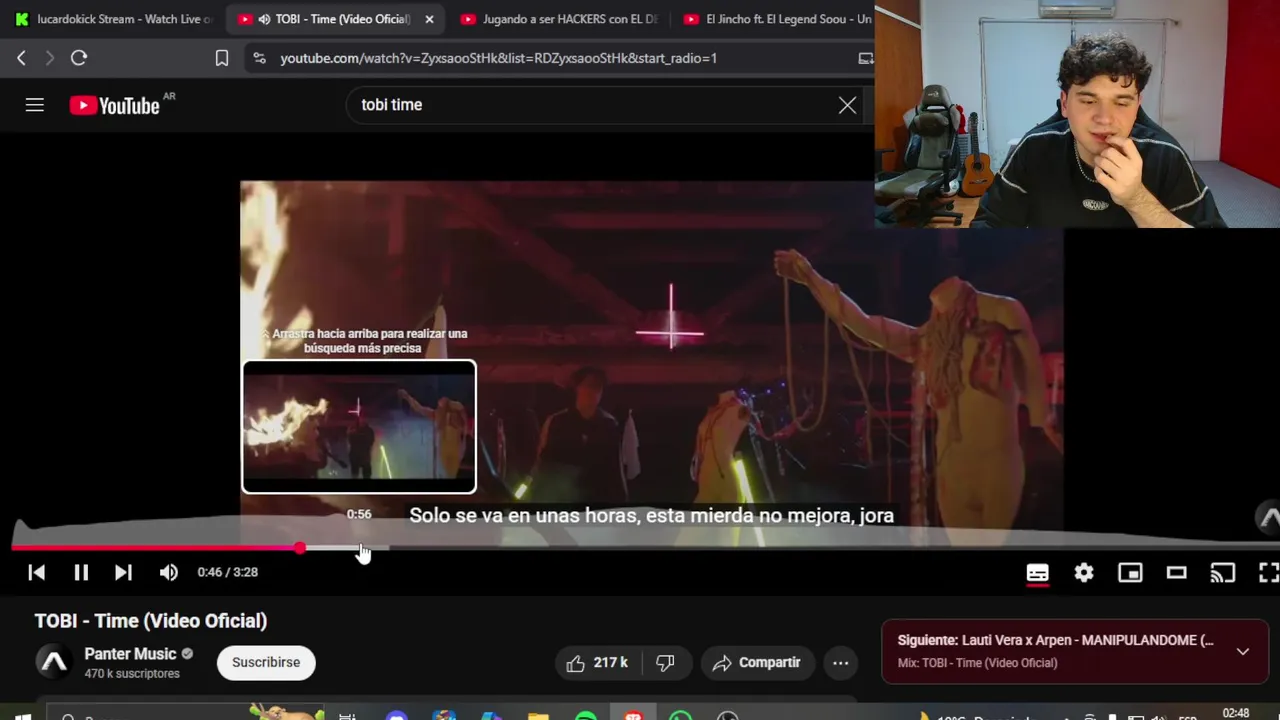Enter fullscreen mode
Viewport: 1280px width, 720px height.
1268,573
